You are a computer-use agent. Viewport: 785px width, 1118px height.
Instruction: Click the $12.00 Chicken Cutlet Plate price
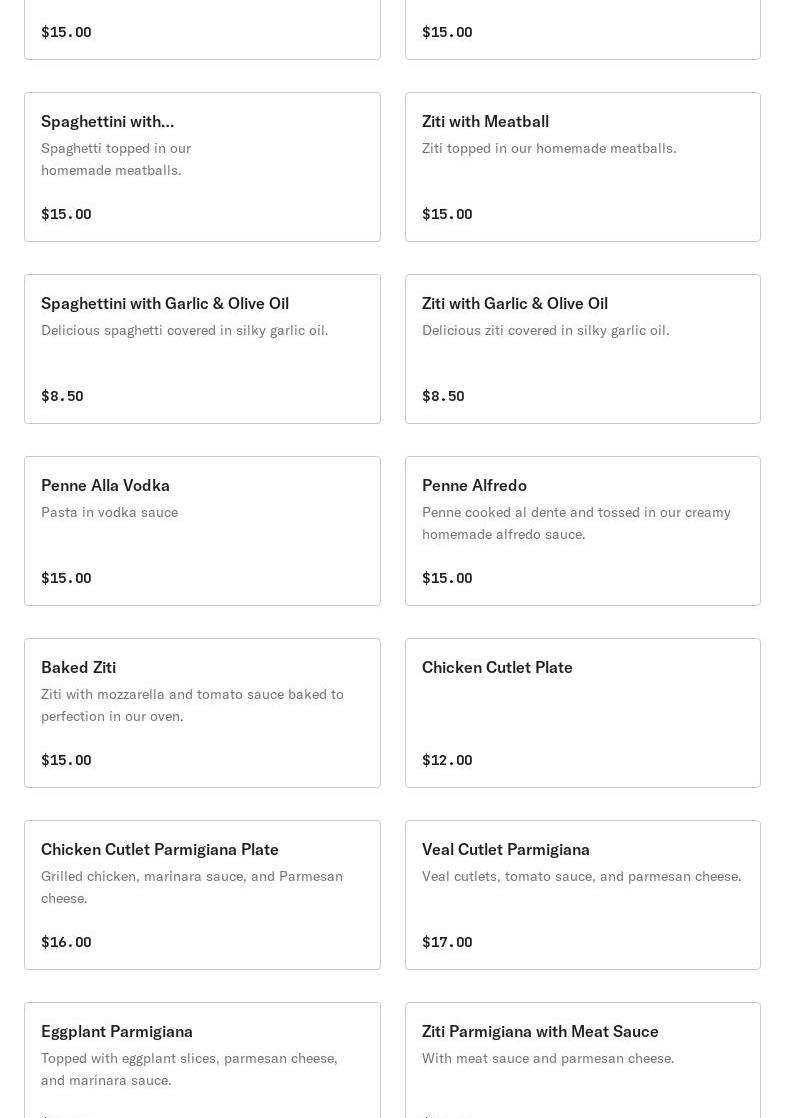447,760
